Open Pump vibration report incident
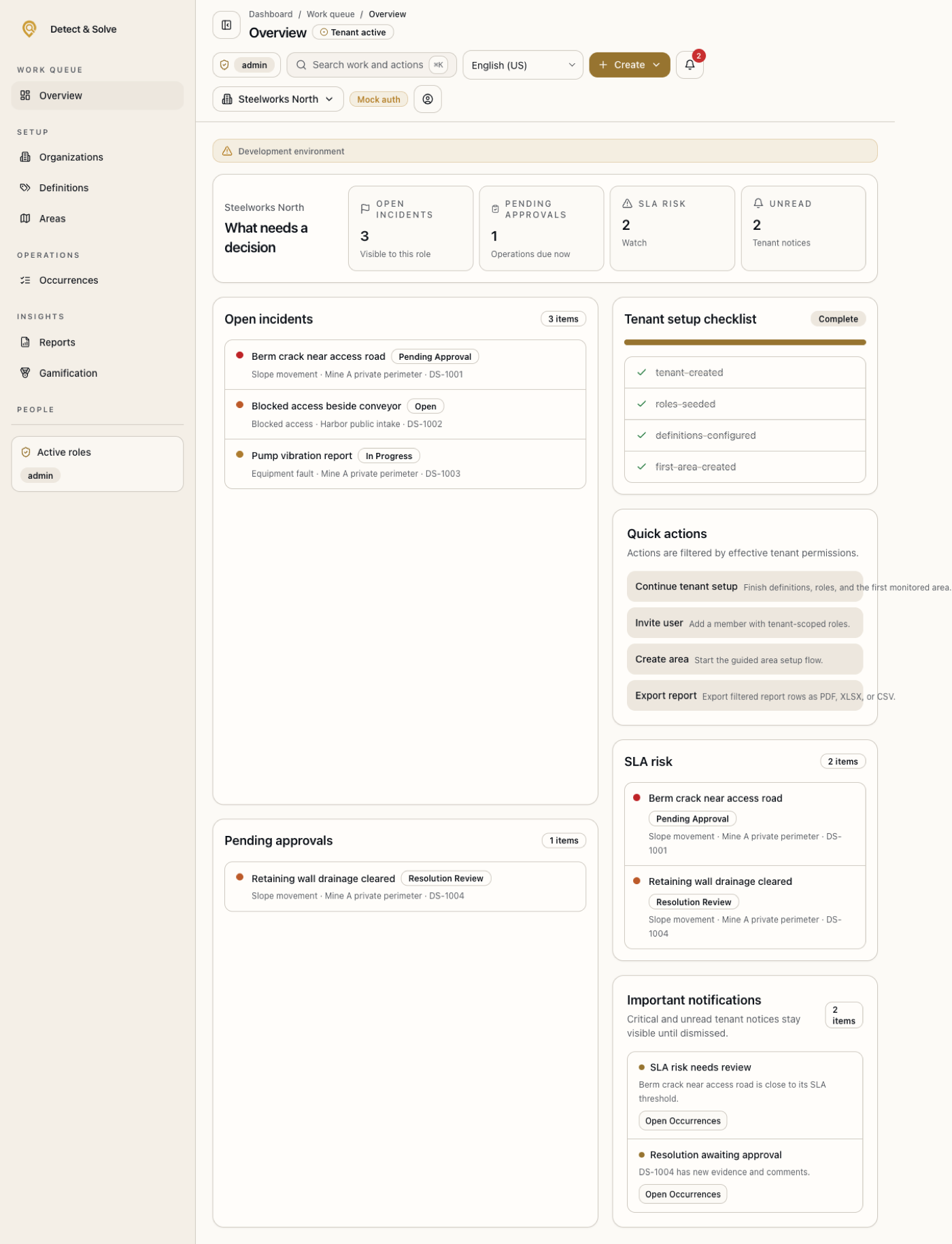This screenshot has height=1244, width=952. click(405, 464)
